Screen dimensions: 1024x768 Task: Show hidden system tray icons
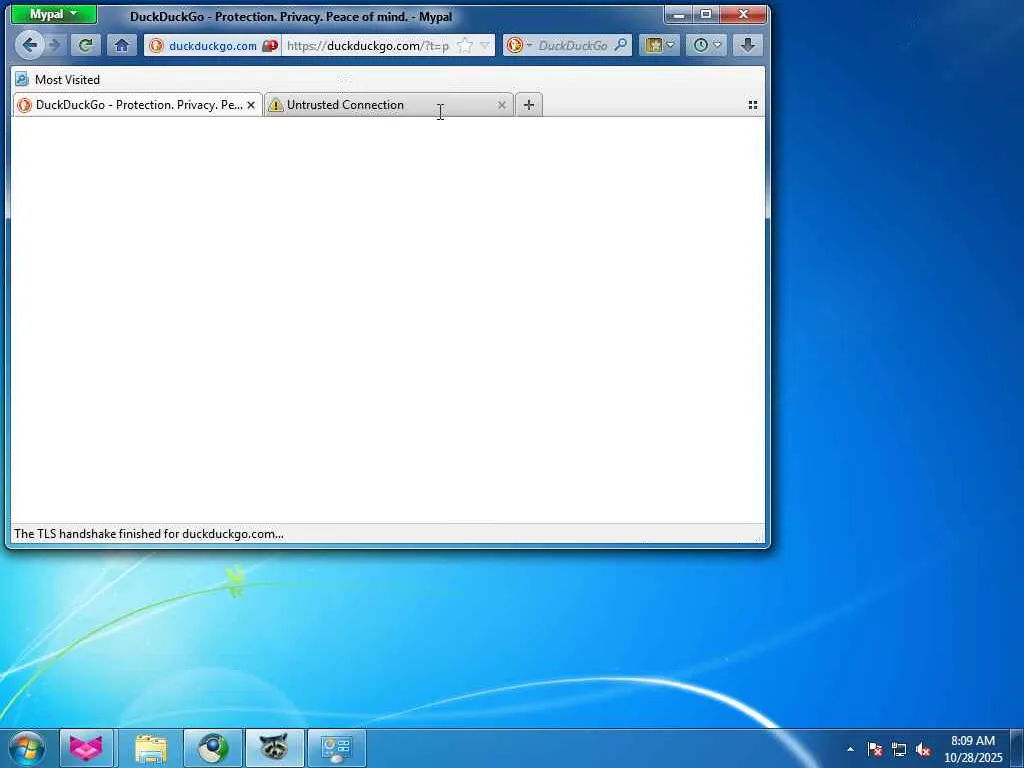850,749
